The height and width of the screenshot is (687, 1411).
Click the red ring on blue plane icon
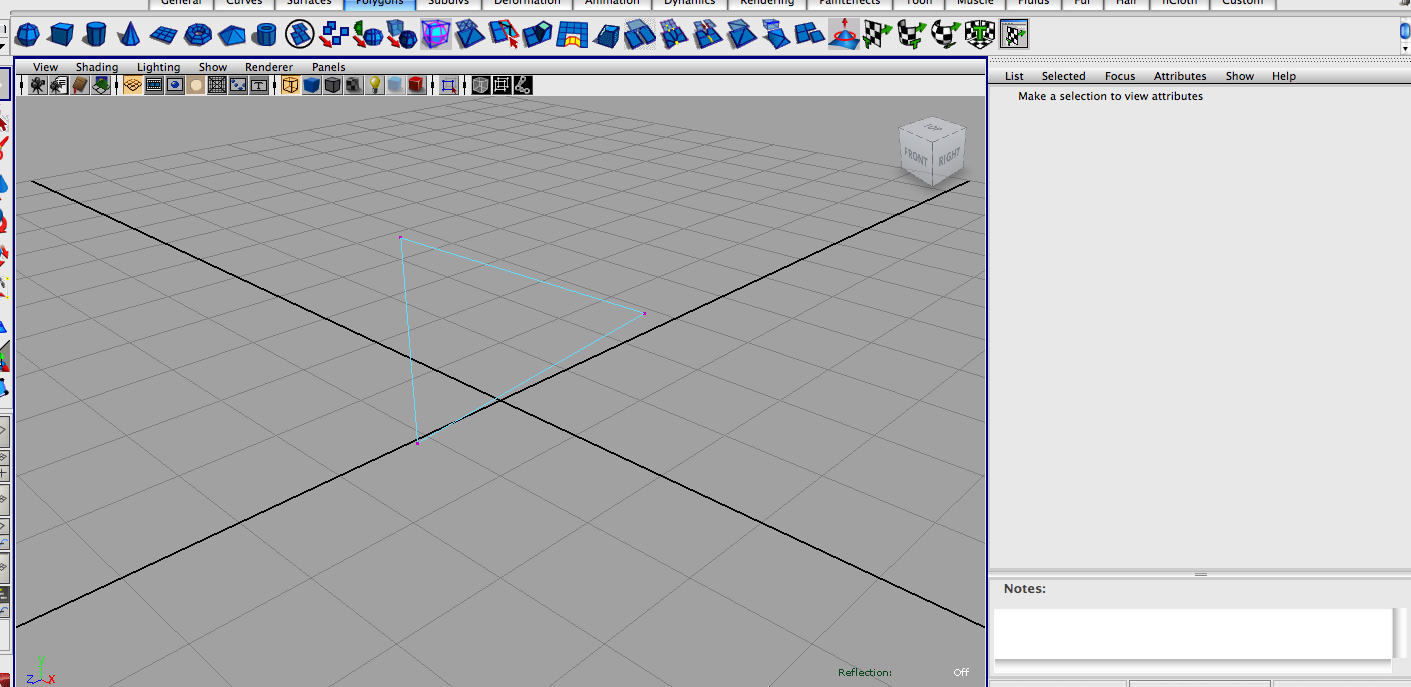843,36
